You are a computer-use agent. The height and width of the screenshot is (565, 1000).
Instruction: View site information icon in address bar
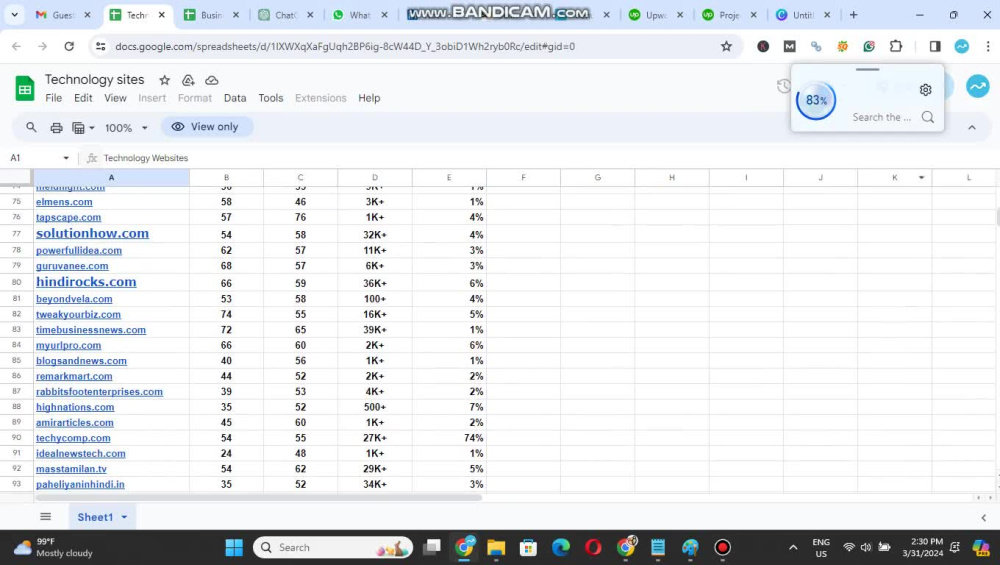click(x=100, y=46)
